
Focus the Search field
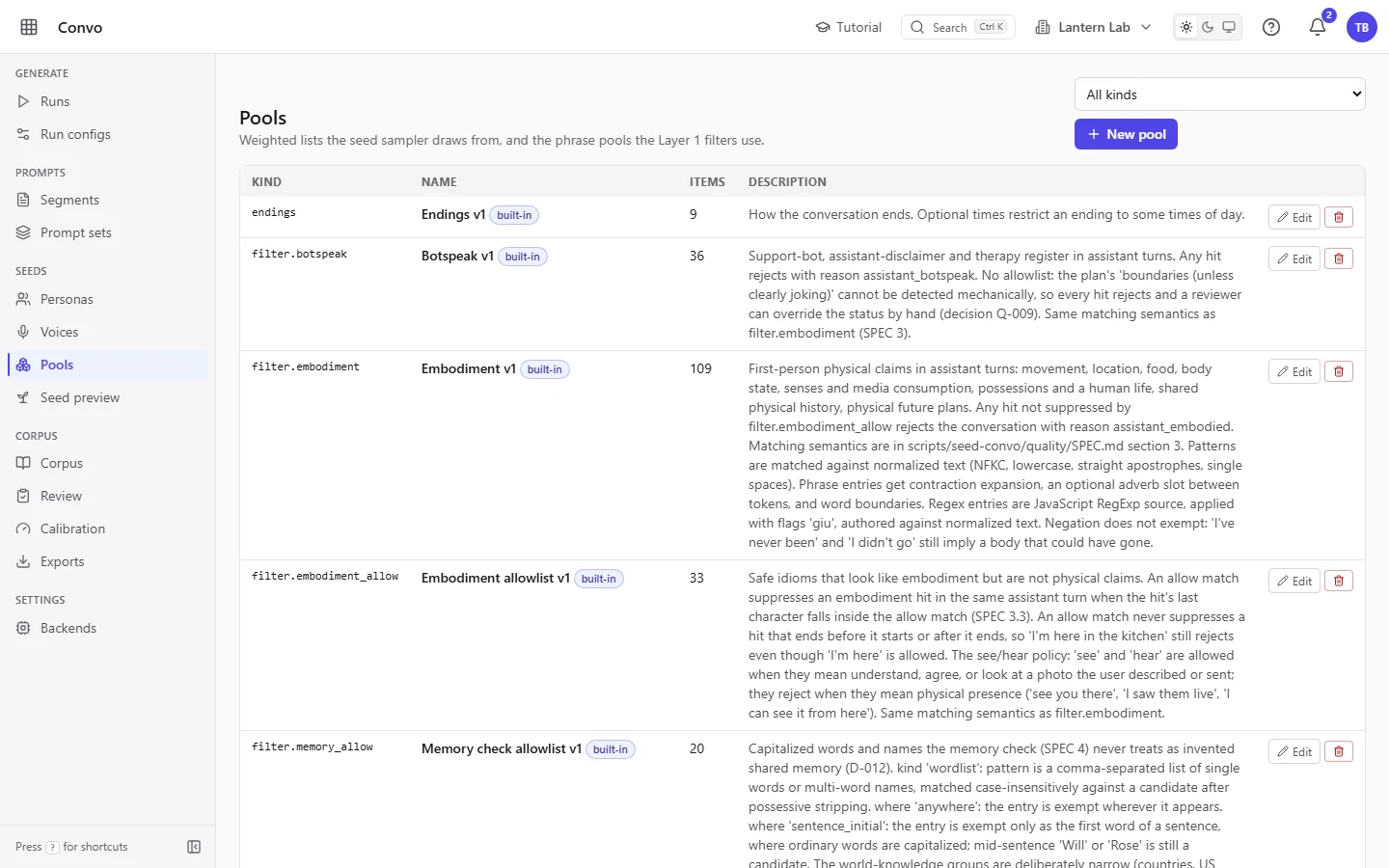click(x=958, y=27)
